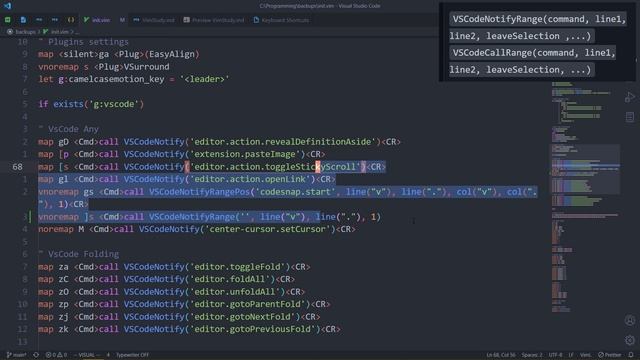Screen dimensions: 640x360
Task: Click the panel icon below the run icon
Action: [630, 117]
